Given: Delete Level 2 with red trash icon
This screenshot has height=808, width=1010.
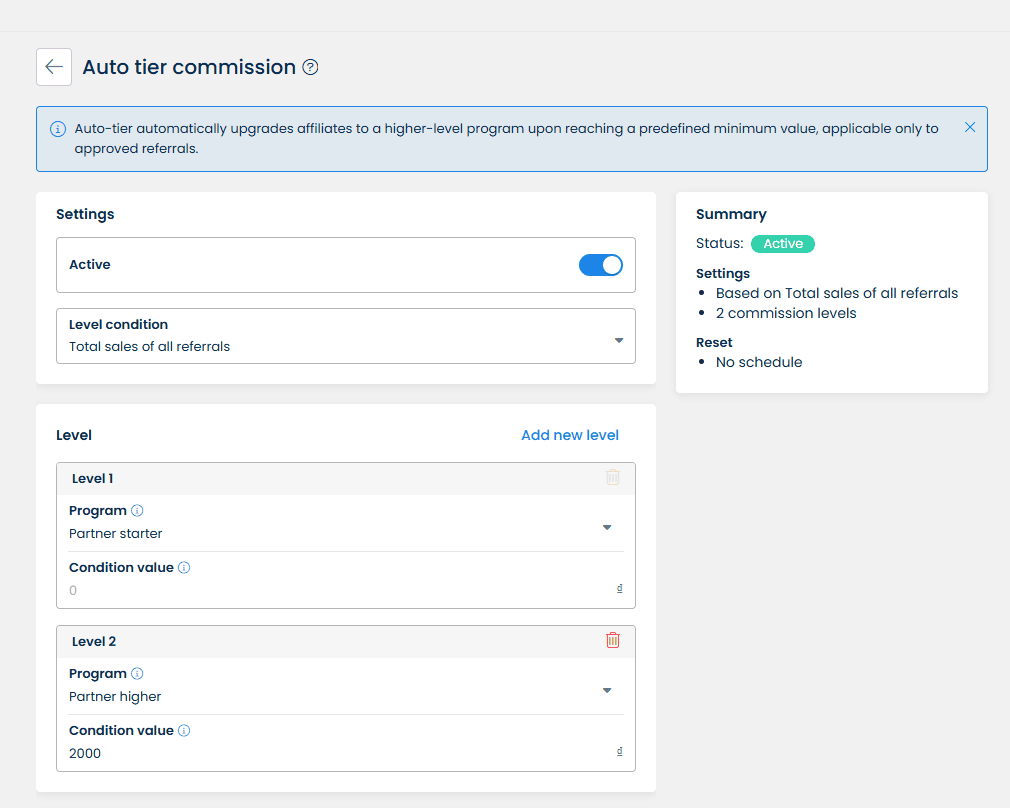Looking at the screenshot, I should [612, 640].
